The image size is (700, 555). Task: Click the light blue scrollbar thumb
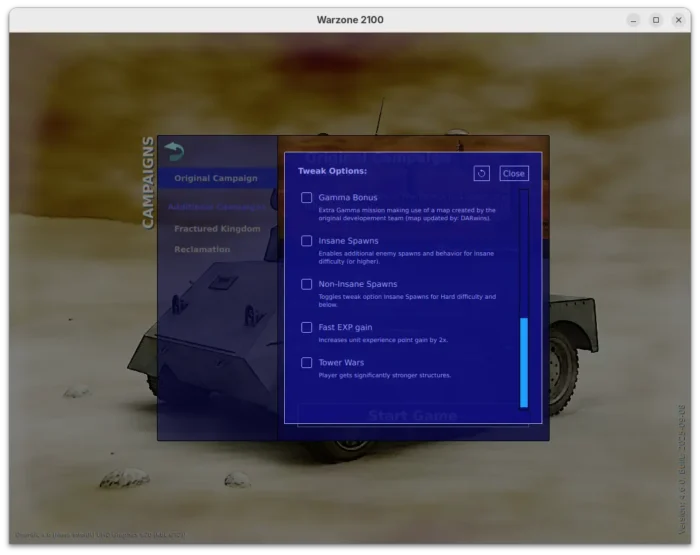click(524, 362)
